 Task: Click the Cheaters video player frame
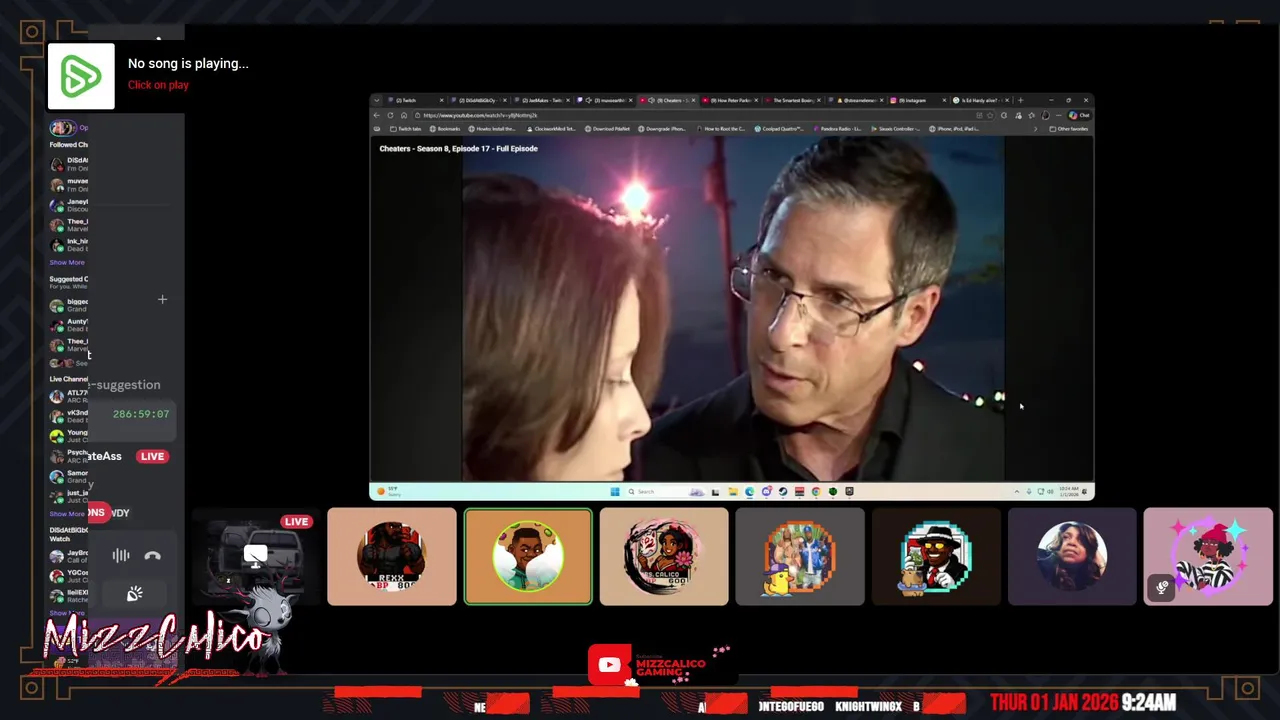732,309
